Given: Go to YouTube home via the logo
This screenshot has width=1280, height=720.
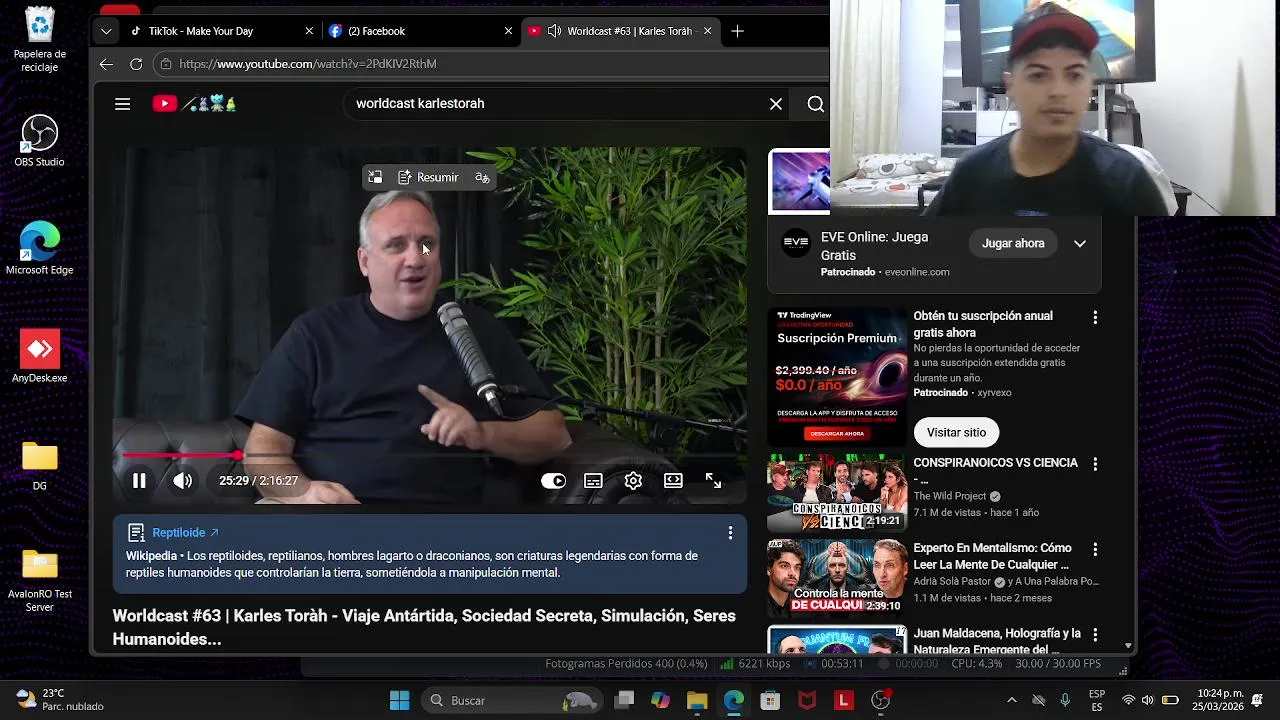Looking at the screenshot, I should coord(194,103).
